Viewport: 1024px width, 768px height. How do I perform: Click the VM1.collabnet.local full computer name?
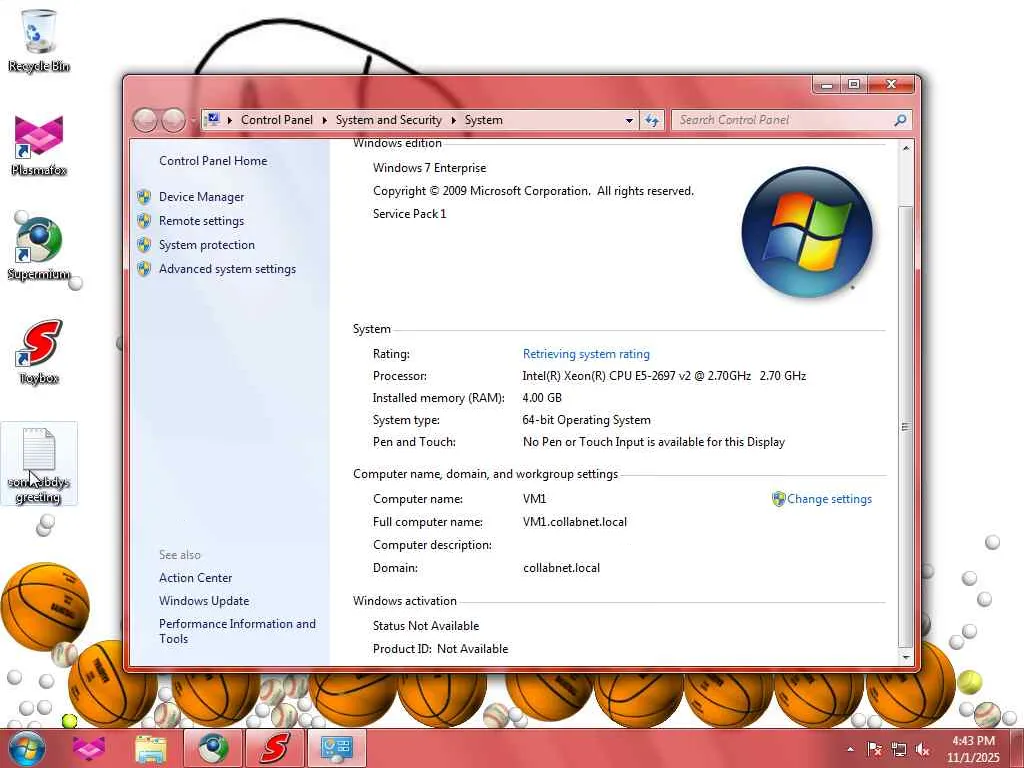click(x=575, y=522)
